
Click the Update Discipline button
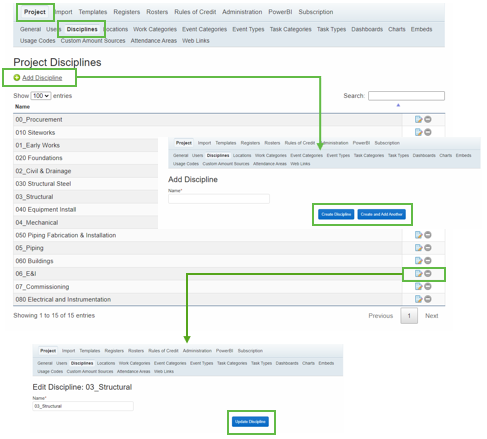(x=250, y=422)
